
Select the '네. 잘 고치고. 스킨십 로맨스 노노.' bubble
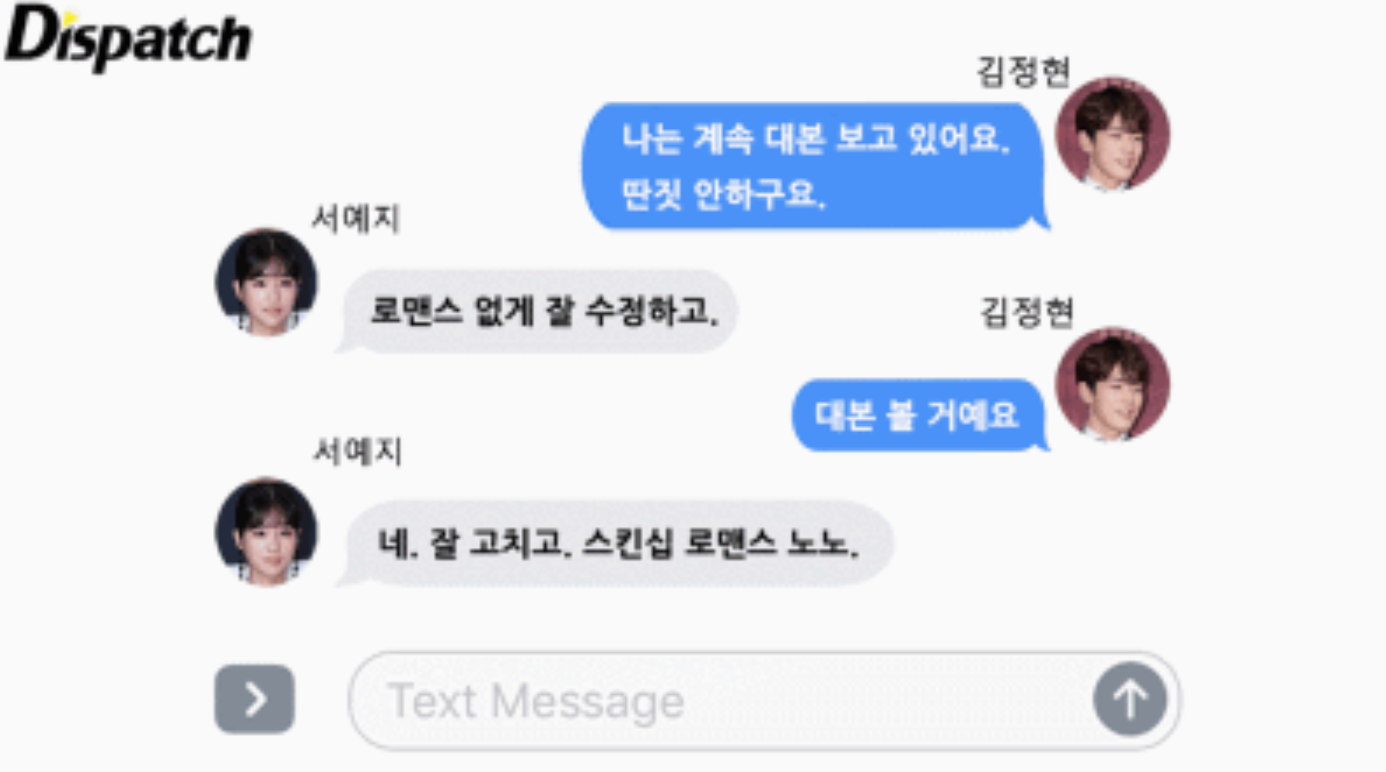tap(615, 543)
